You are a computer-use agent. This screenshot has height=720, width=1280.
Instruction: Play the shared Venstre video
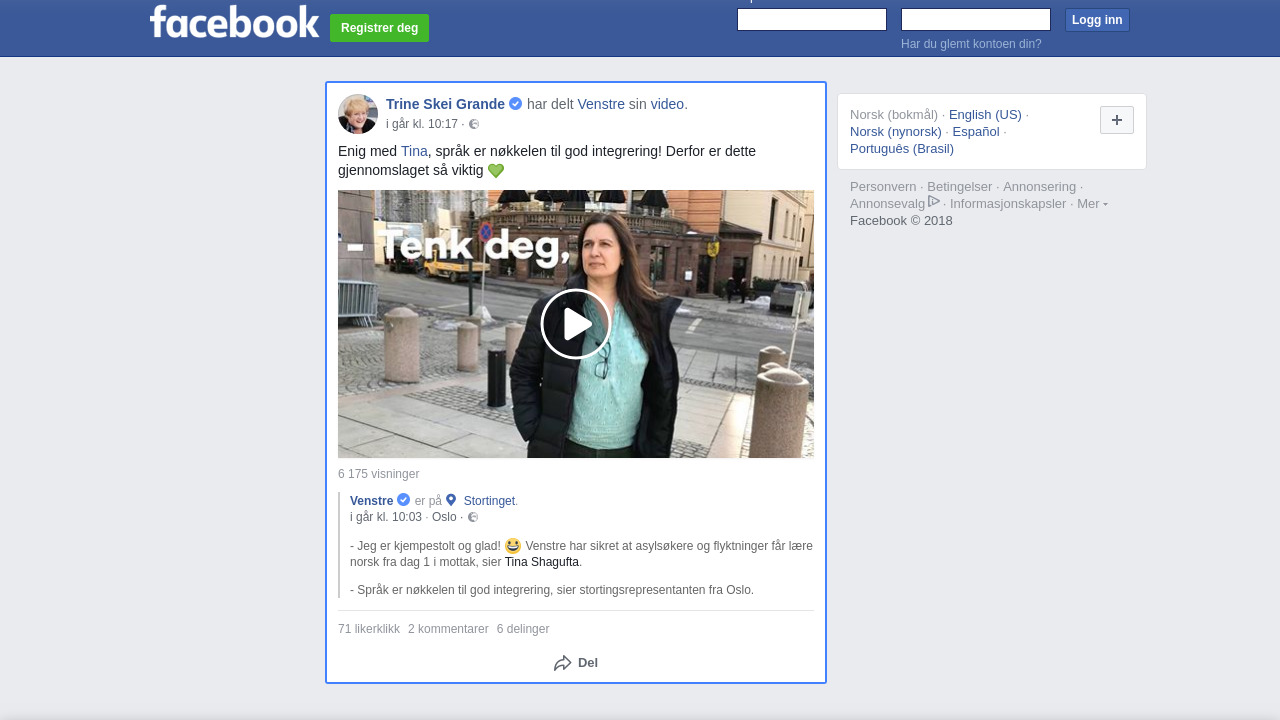point(576,324)
